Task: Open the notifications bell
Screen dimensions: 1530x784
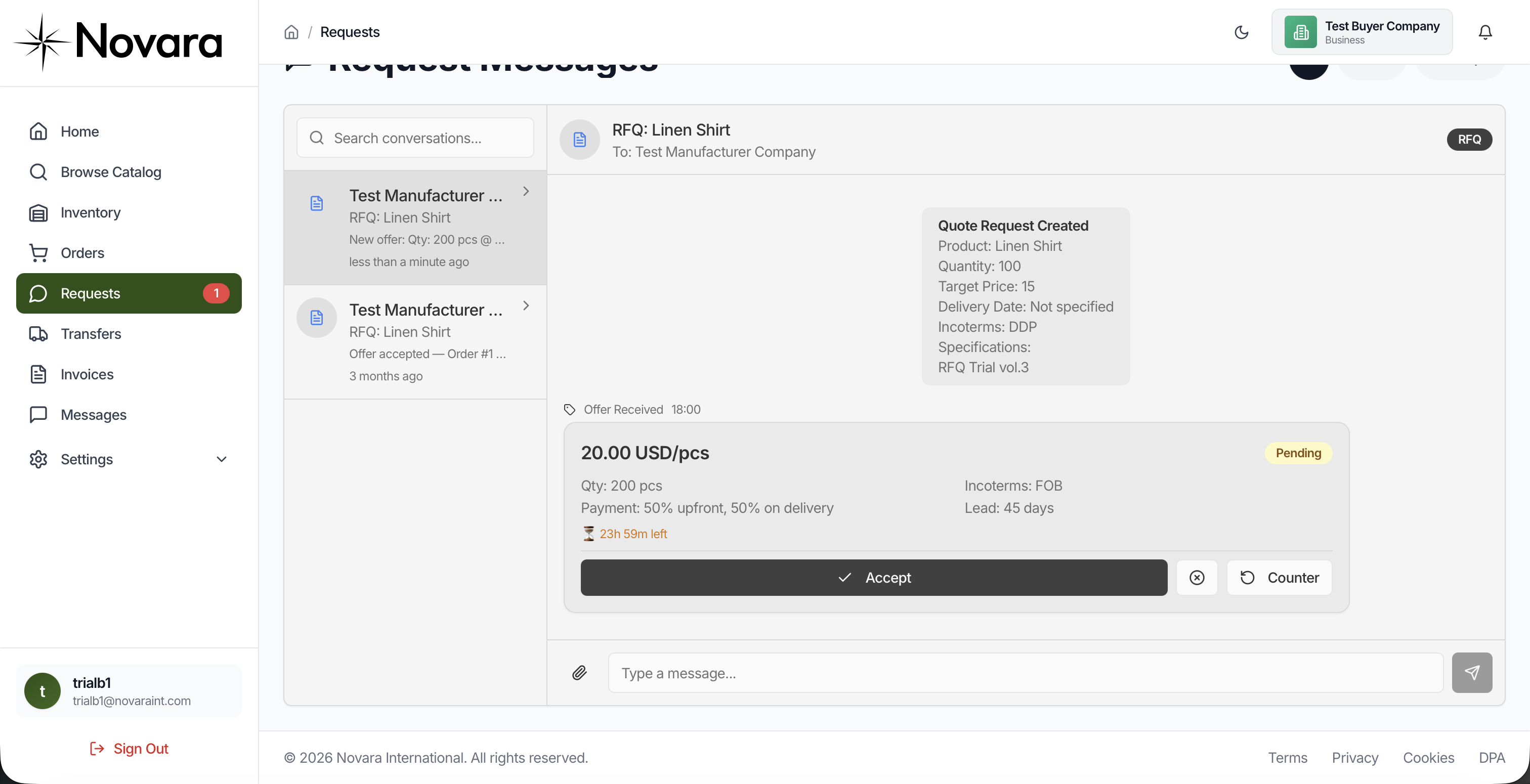Action: click(1485, 32)
